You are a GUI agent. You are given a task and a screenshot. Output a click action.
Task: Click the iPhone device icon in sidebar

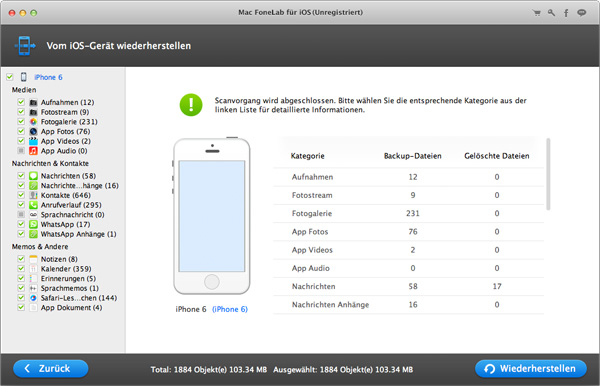click(x=24, y=77)
